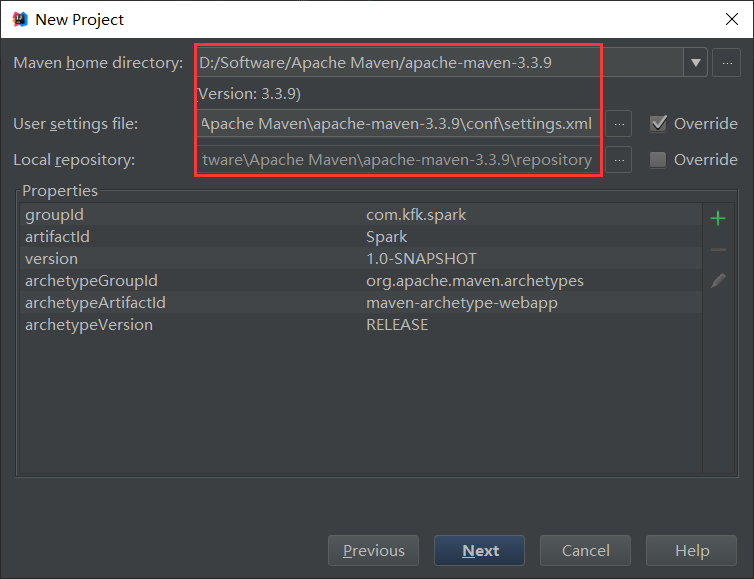Click the green plus add property icon
Image resolution: width=754 pixels, height=579 pixels.
point(717,218)
